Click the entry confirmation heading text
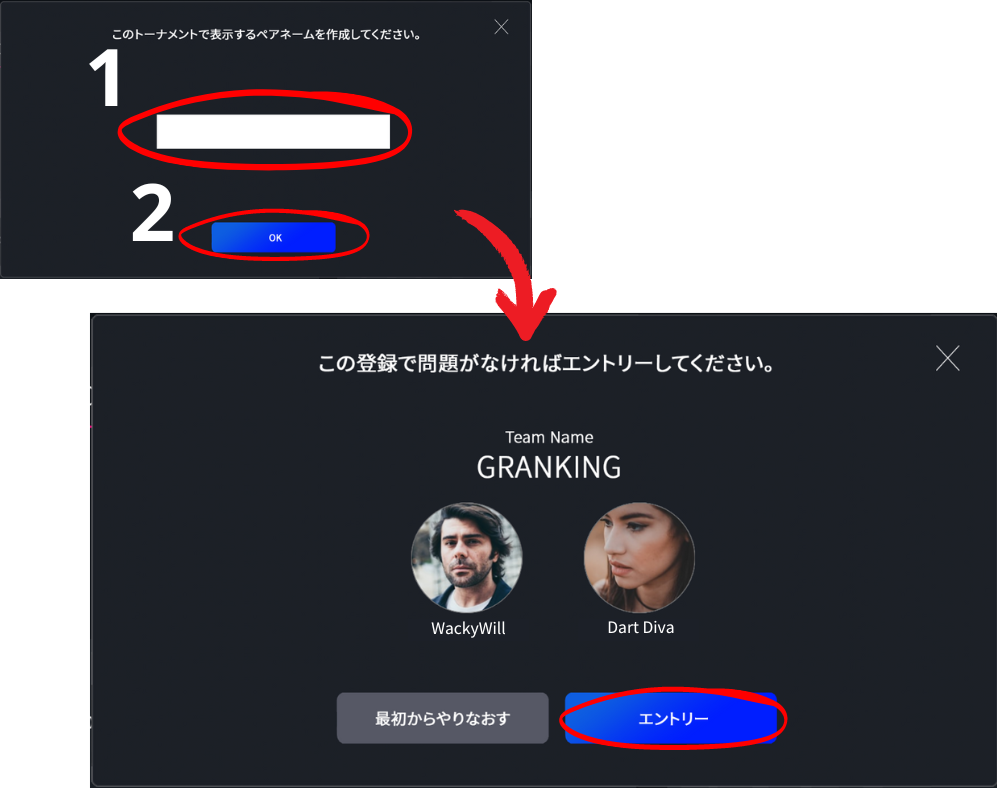Screen dimensions: 997x788 pos(546,364)
